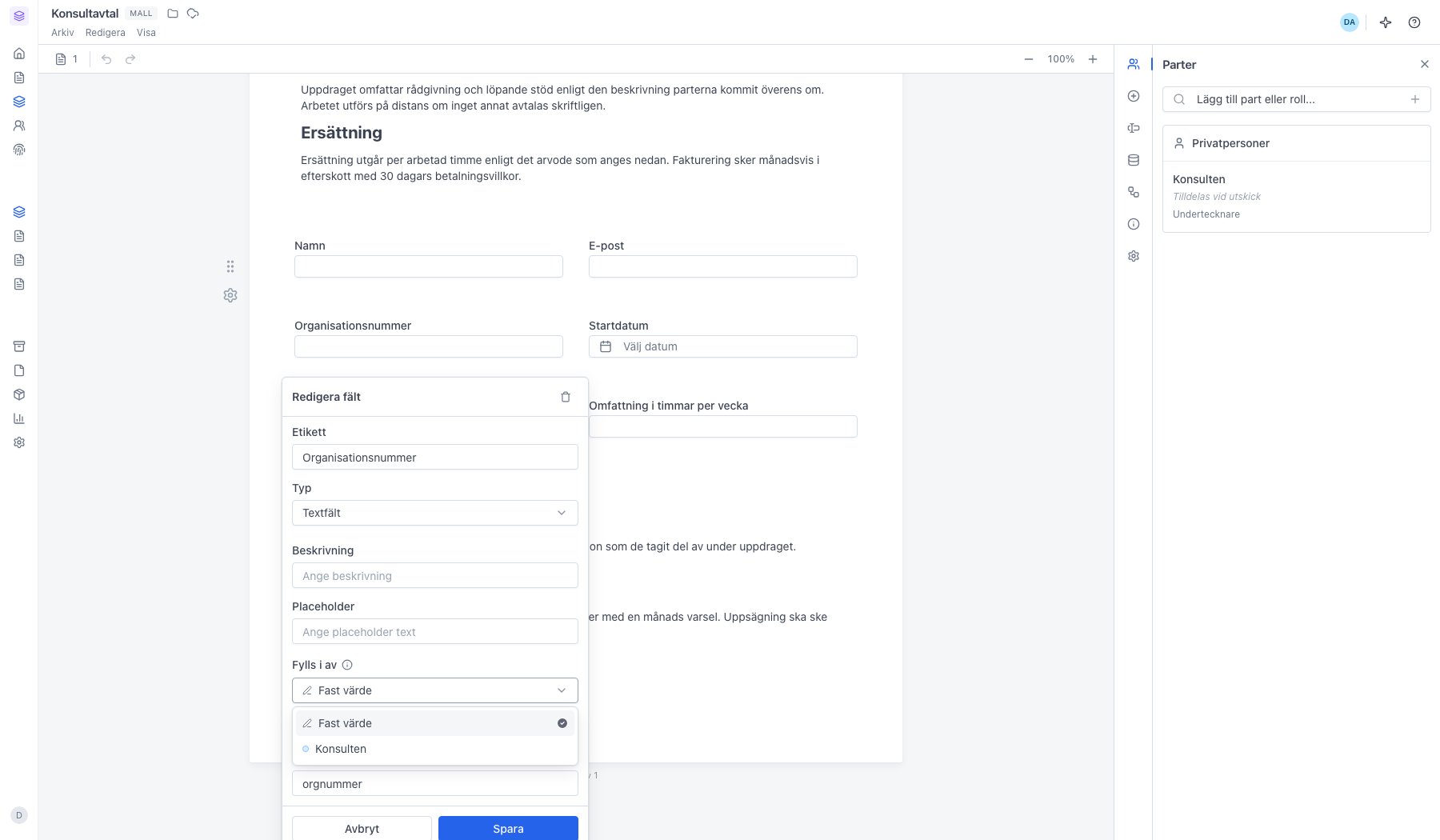The height and width of the screenshot is (840, 1440).
Task: Choose Konsulten in the dropdown list
Action: (x=435, y=749)
